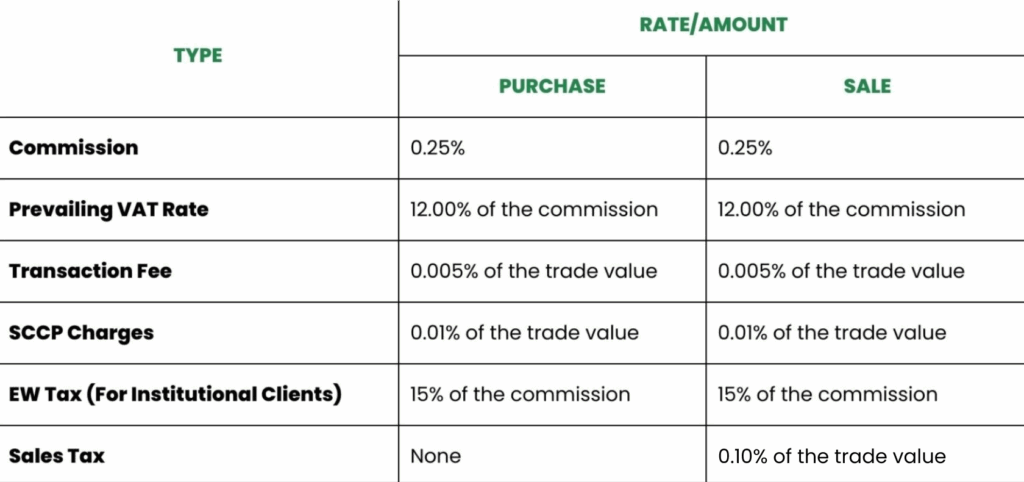This screenshot has height=482, width=1024.
Task: Select the Prevailing VAT Rate label
Action: pyautogui.click(x=110, y=209)
